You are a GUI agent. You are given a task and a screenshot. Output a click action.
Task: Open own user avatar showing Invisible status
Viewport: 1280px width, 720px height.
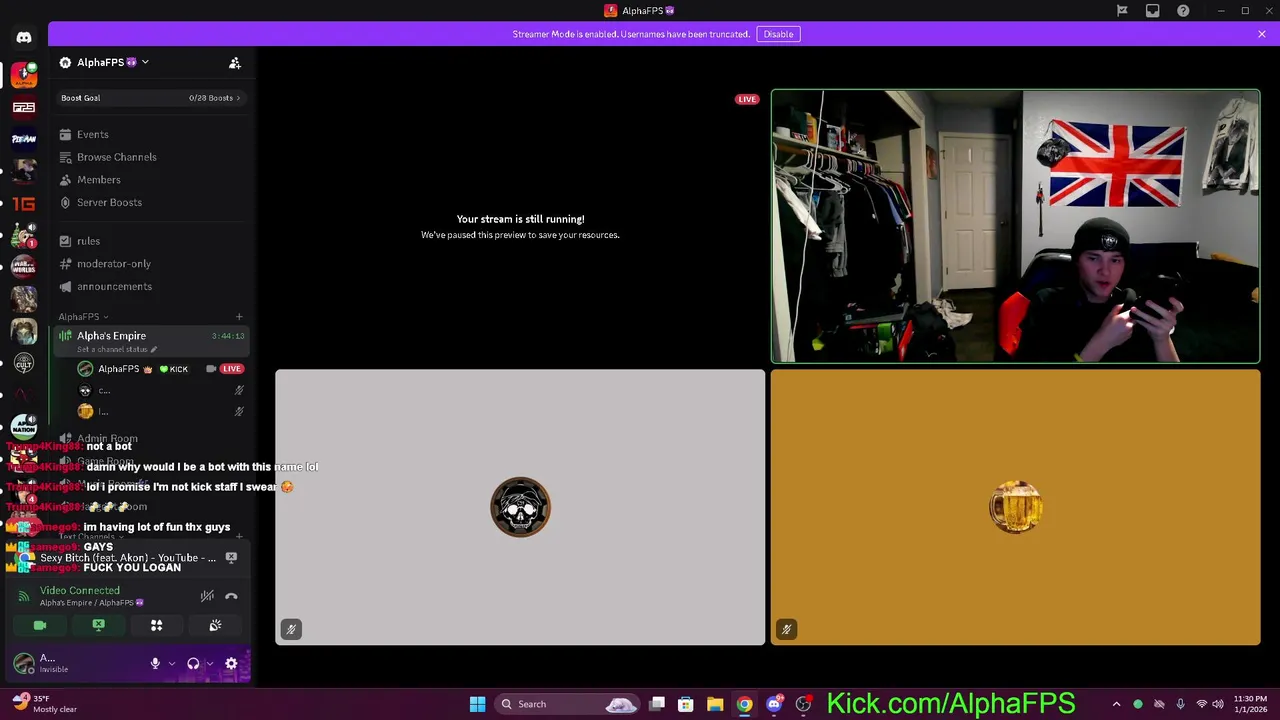point(24,663)
